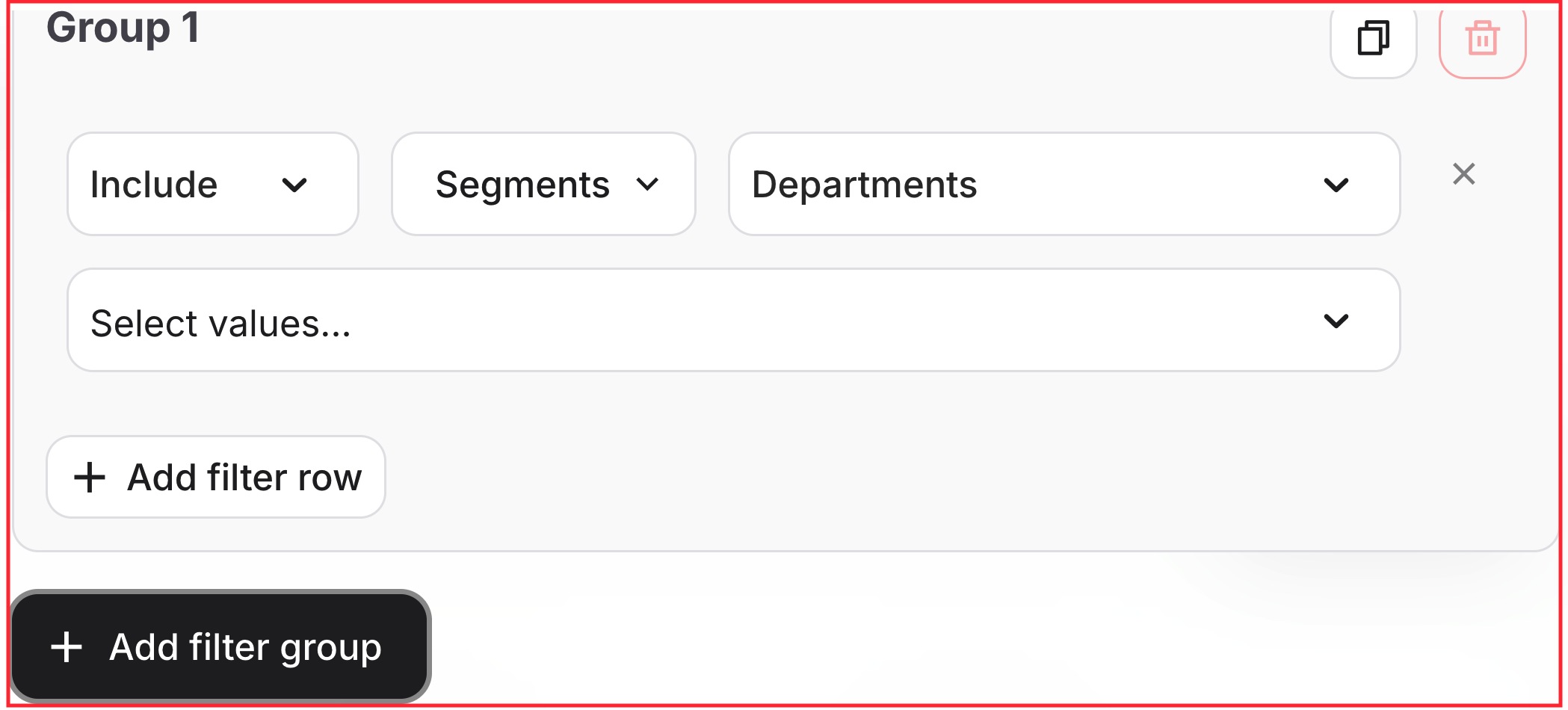
Task: Click the chevron arrow in the Departments field
Action: tap(1336, 185)
